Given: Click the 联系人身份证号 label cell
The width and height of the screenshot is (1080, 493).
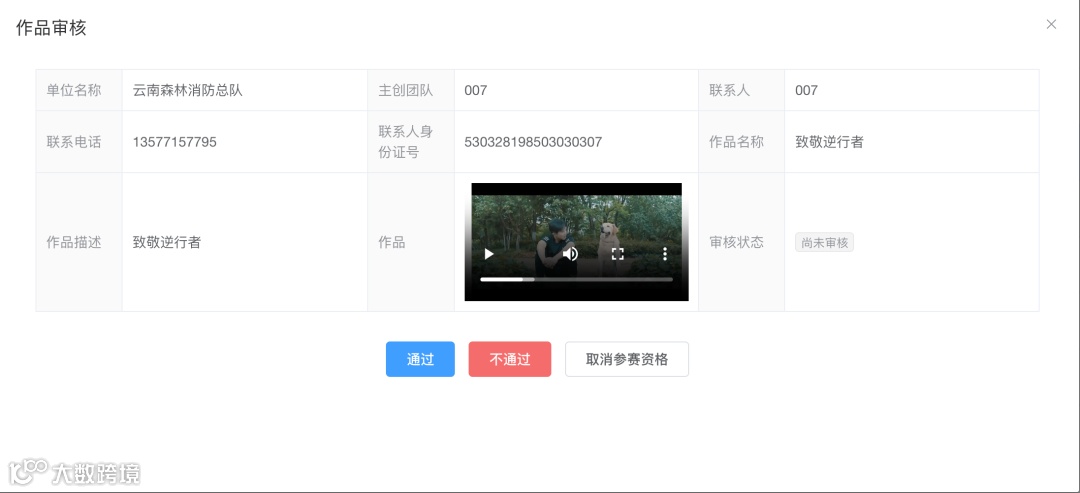Looking at the screenshot, I should pos(411,142).
